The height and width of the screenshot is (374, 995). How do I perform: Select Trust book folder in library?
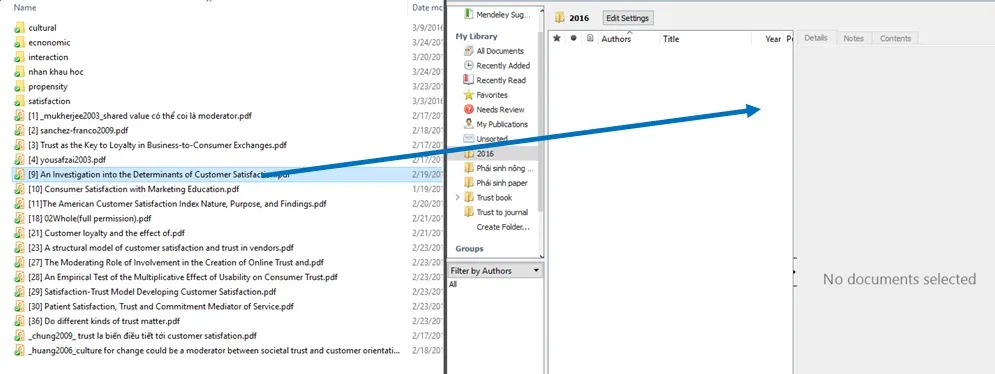494,197
